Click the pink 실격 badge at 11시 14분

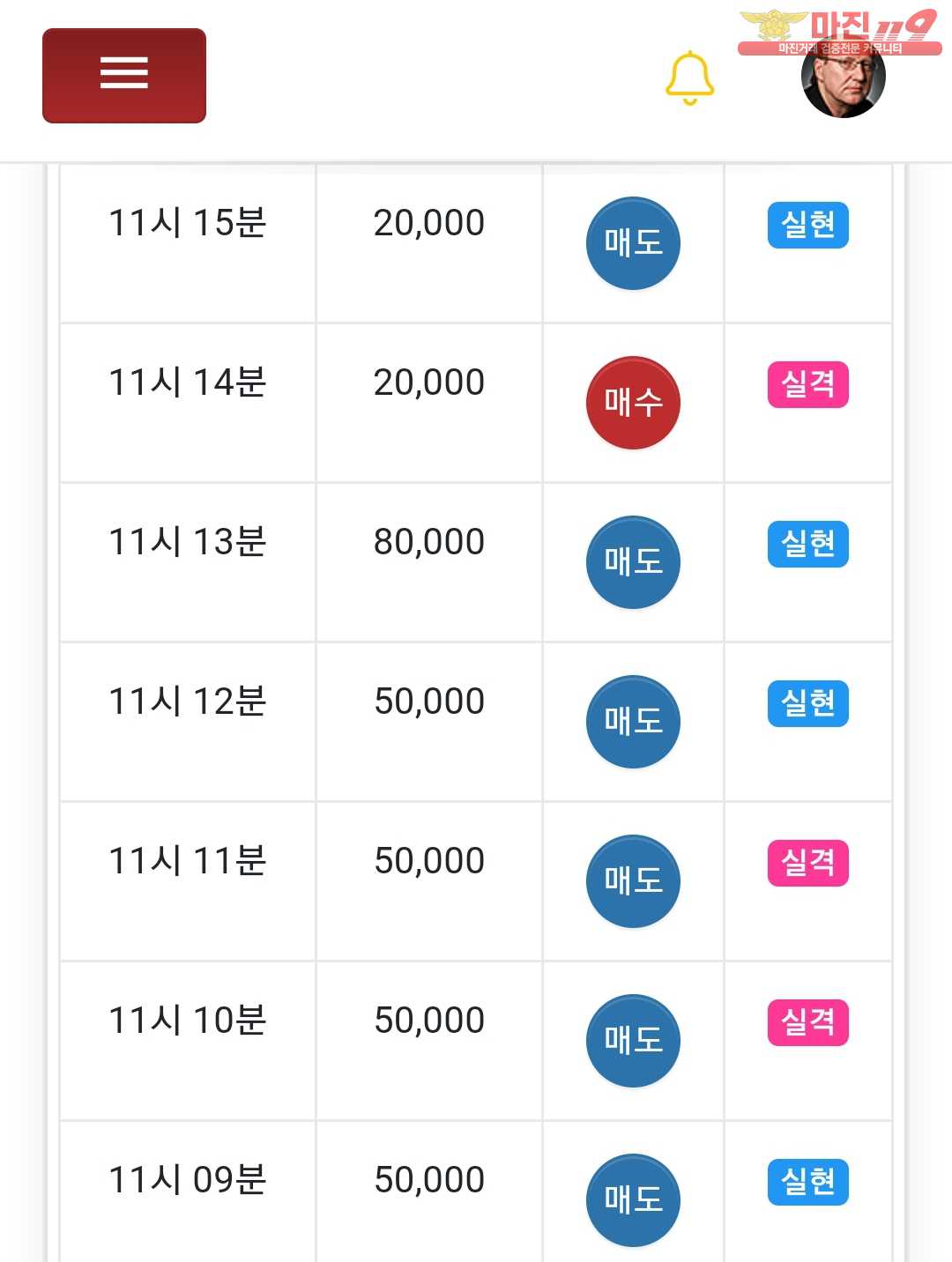coord(807,385)
